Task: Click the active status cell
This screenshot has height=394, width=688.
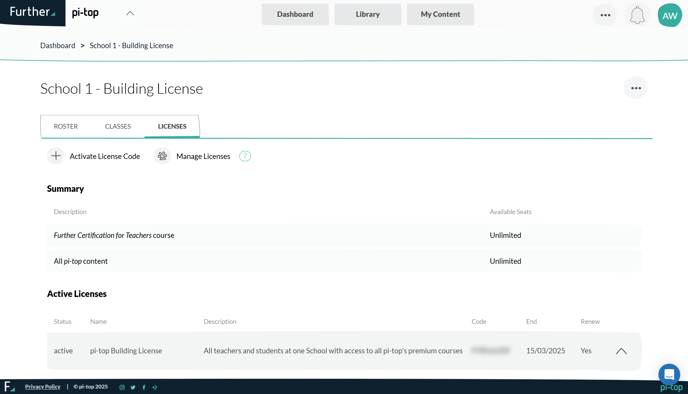Action: [x=63, y=351]
